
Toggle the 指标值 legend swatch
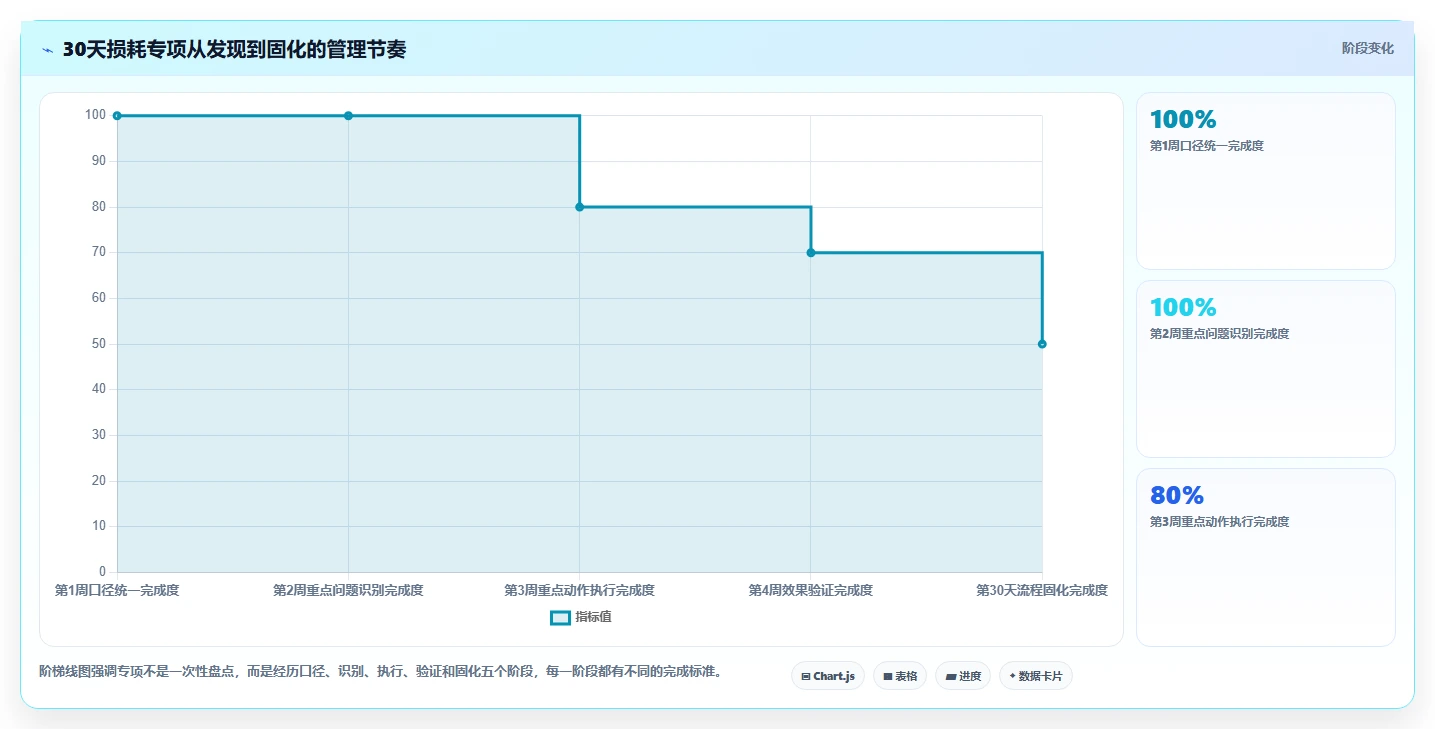[560, 618]
